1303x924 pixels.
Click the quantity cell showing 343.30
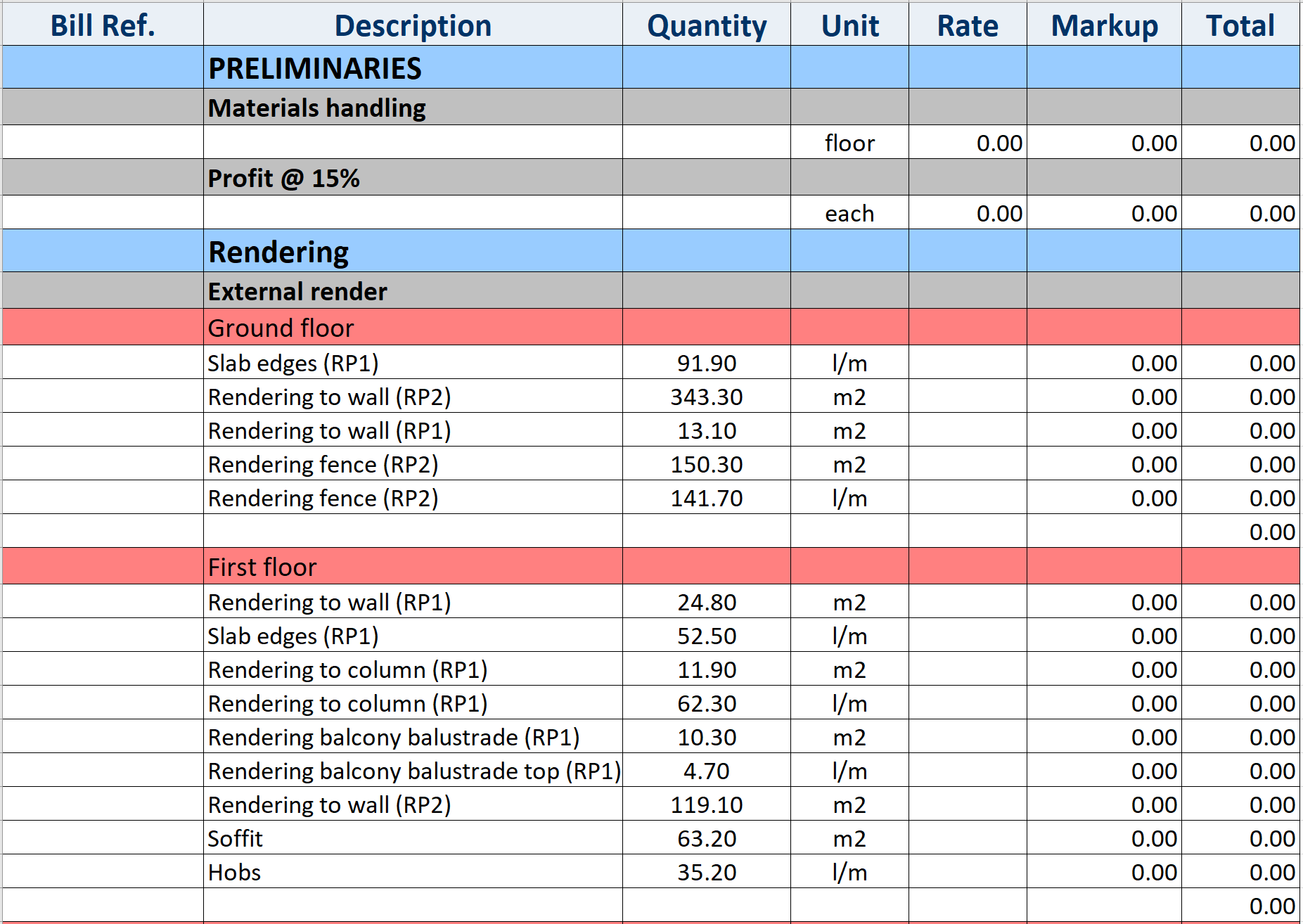coord(706,397)
